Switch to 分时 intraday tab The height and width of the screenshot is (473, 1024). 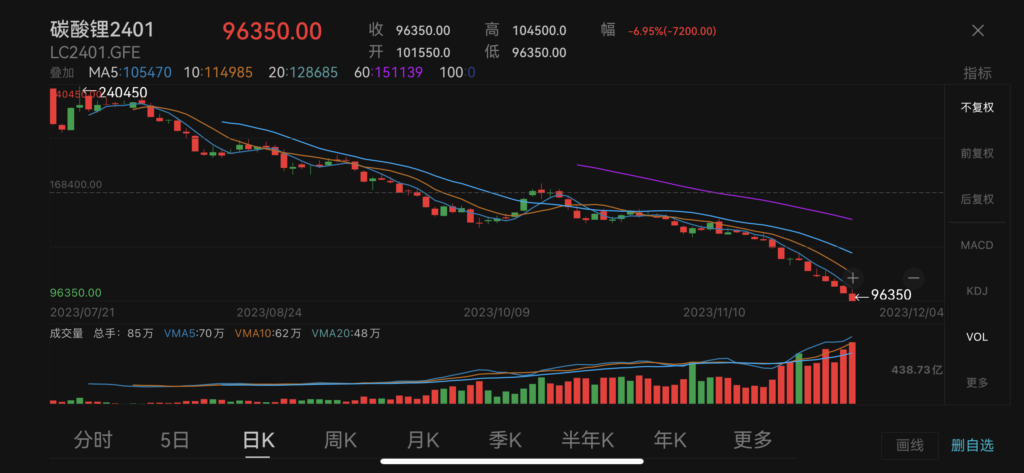click(93, 440)
